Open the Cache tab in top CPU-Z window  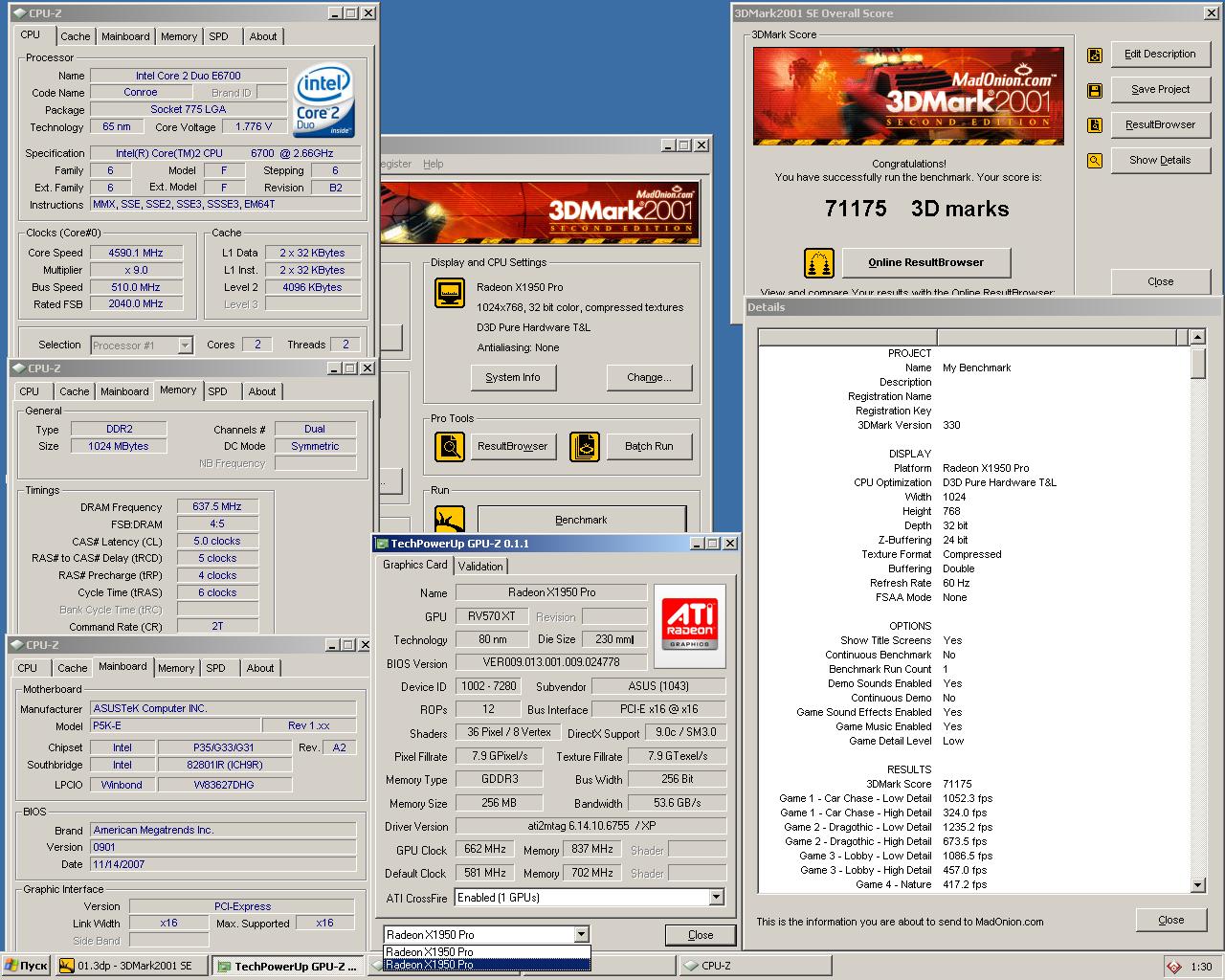[75, 36]
